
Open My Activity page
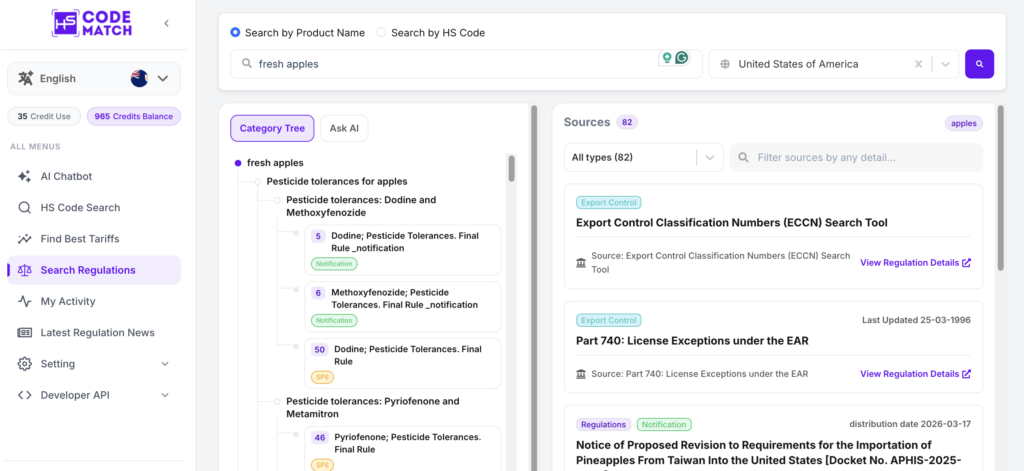94,301
